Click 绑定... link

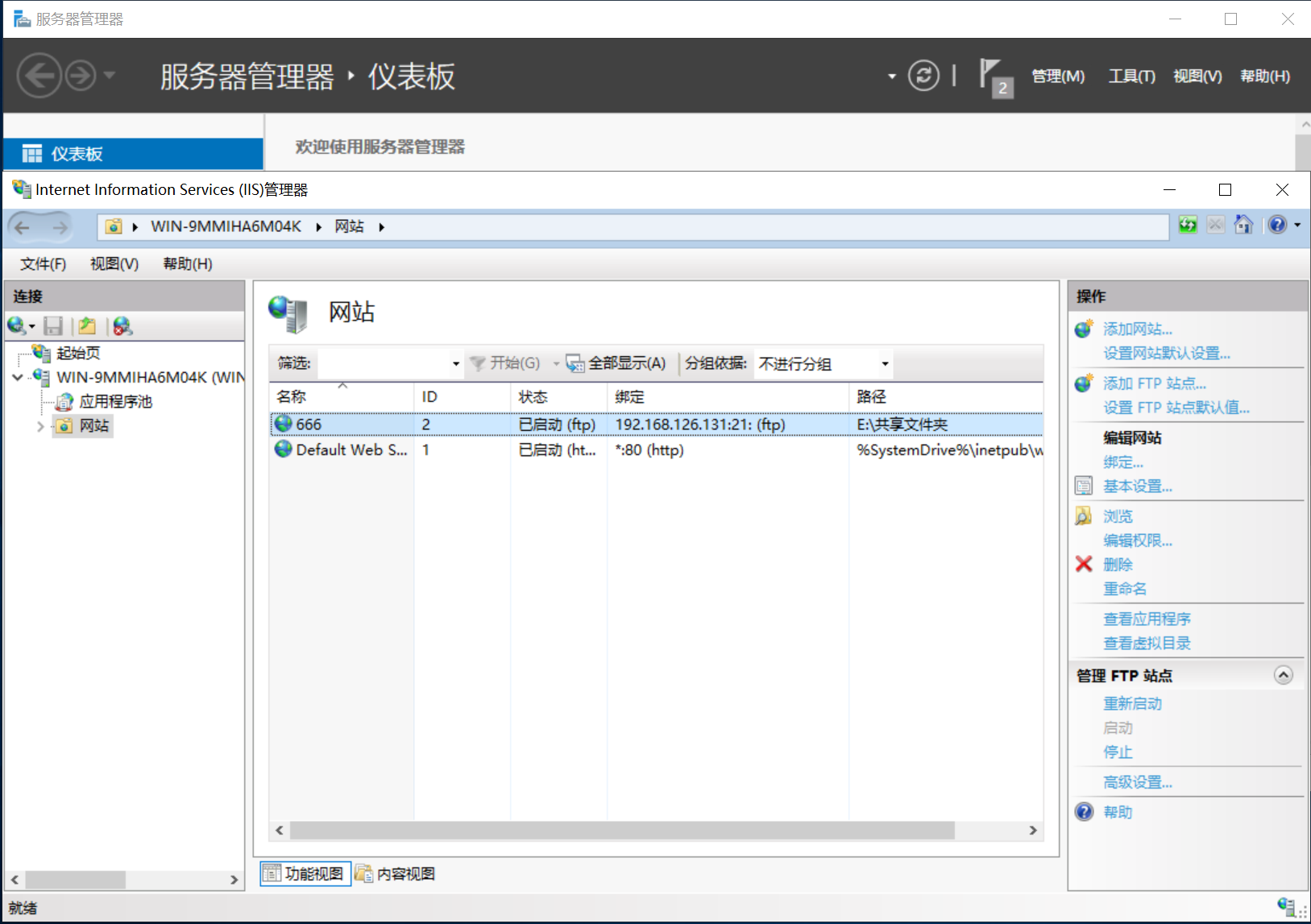click(1123, 462)
